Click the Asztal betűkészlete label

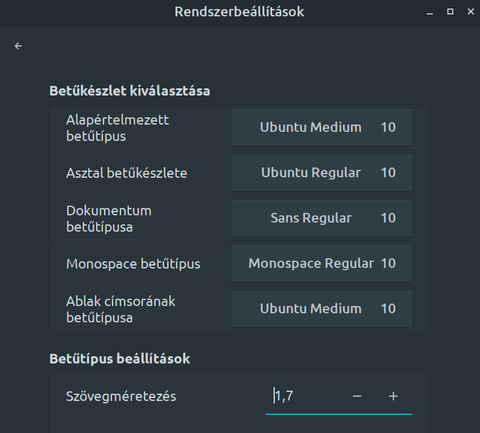point(127,173)
